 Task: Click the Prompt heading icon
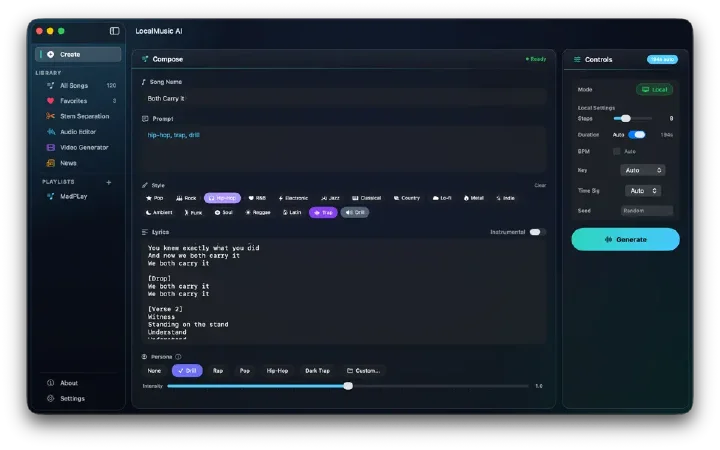145,119
